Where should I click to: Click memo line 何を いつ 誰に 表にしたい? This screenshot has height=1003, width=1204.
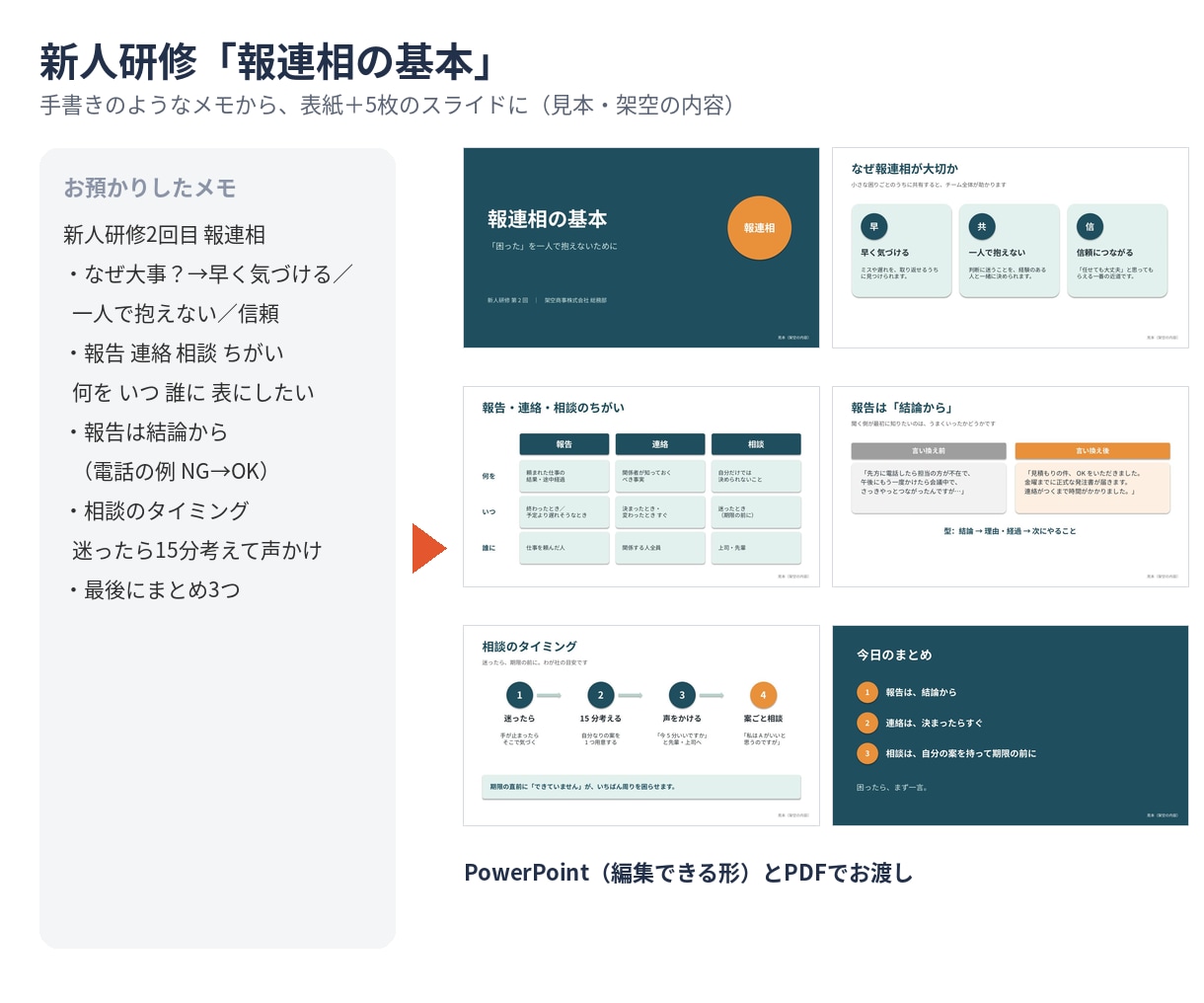point(193,393)
